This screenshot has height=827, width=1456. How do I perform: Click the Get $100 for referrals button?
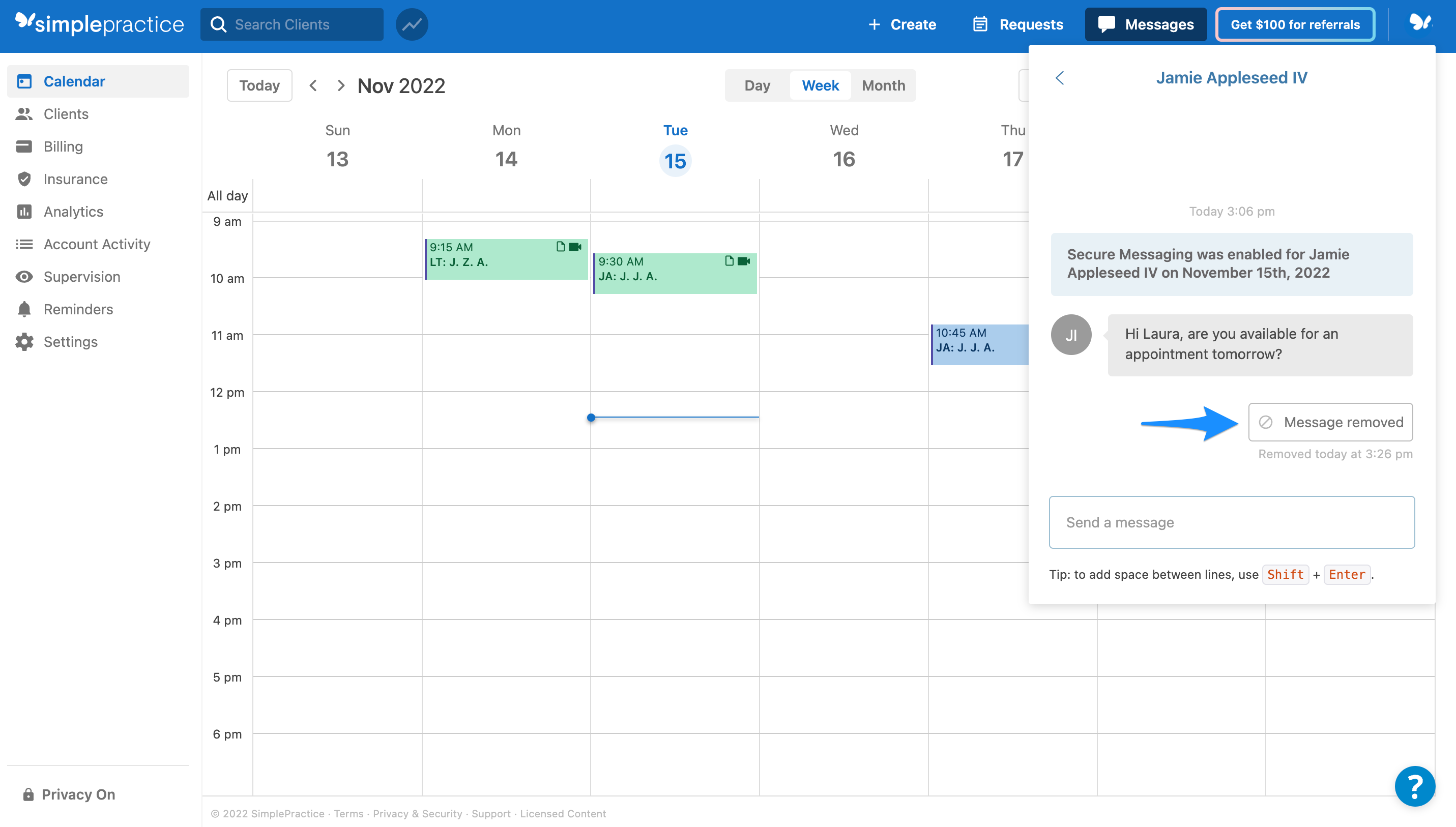[1295, 24]
